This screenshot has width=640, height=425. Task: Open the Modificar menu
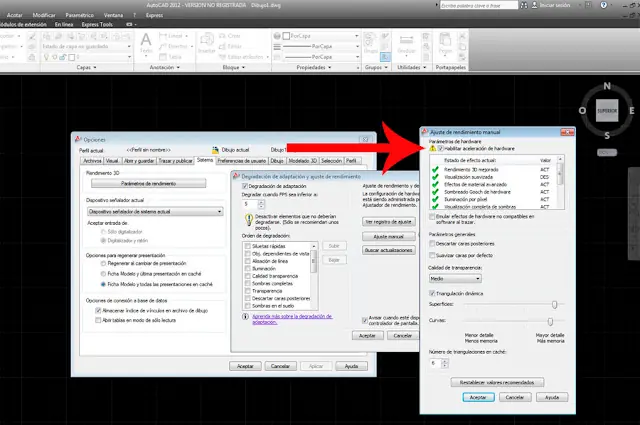[44, 15]
